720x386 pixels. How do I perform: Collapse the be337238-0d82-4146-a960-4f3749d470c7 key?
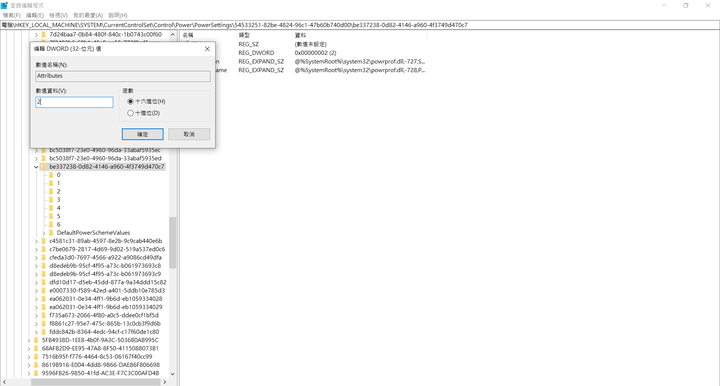pos(36,167)
